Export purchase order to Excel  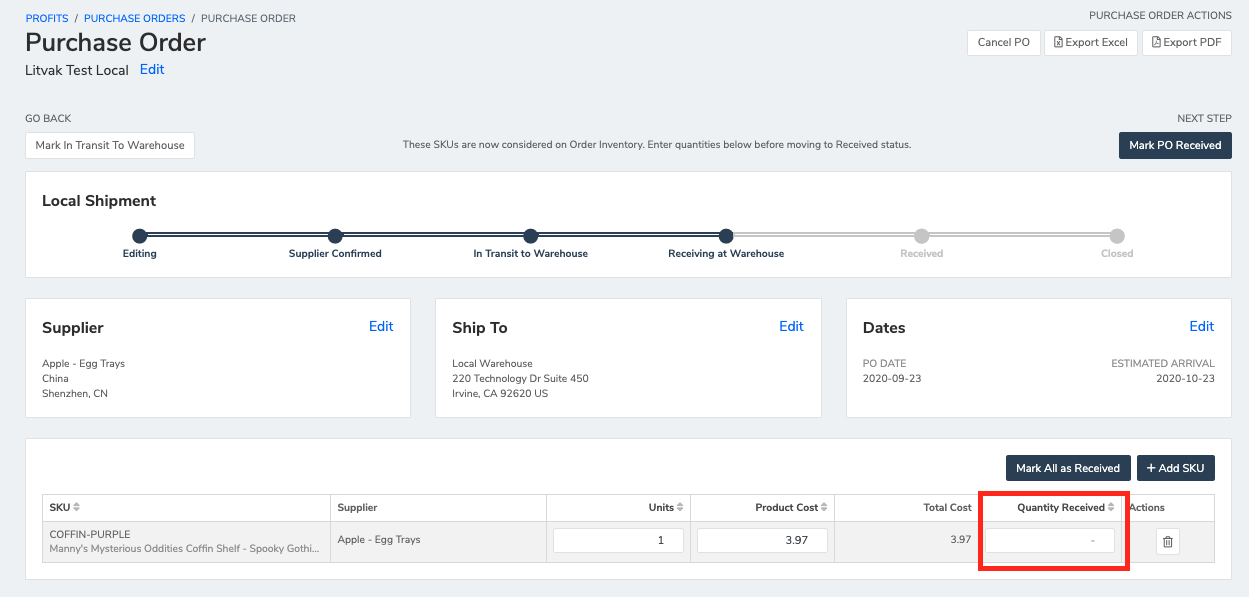coord(1090,42)
